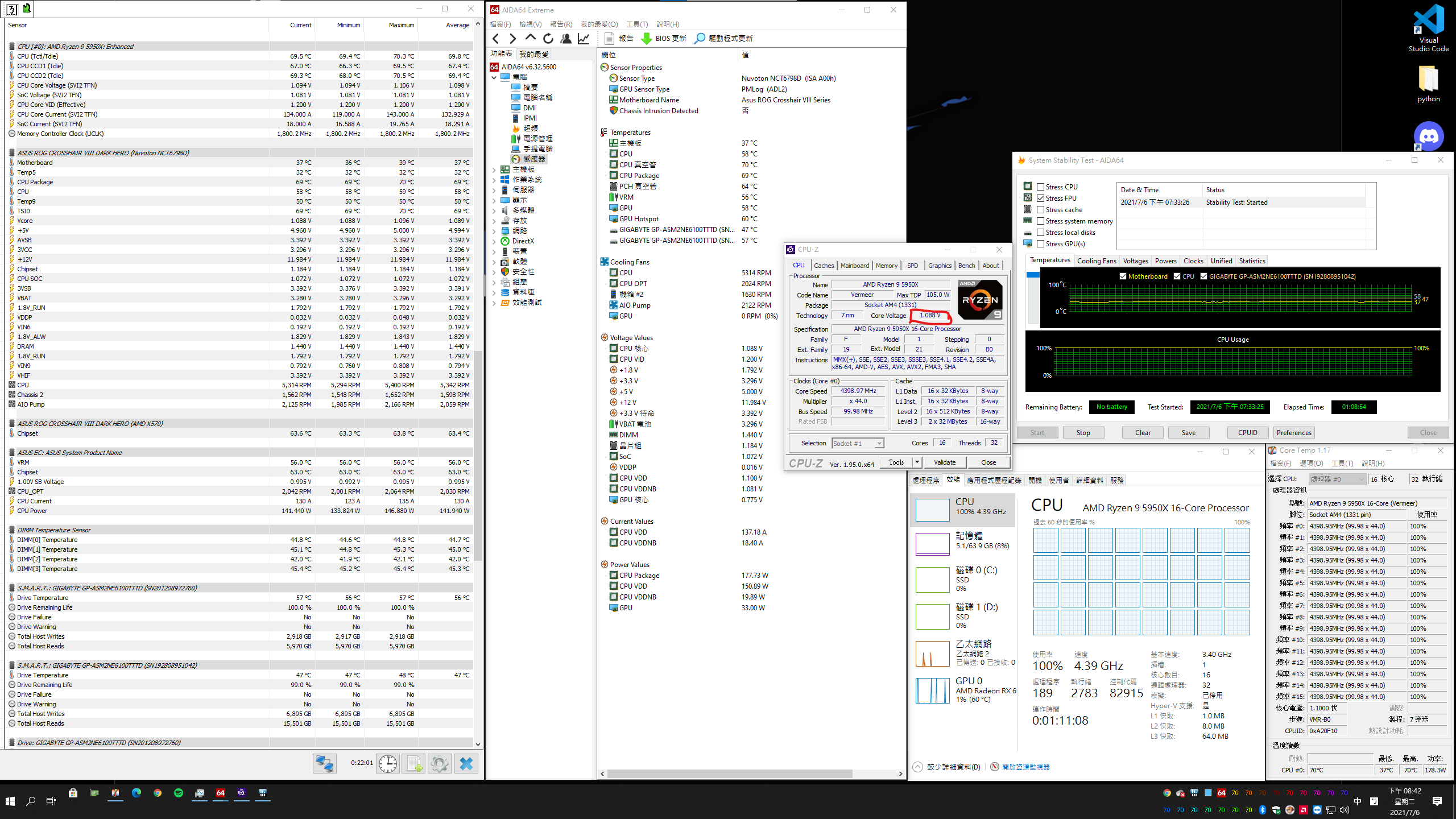Screen dimensions: 1456x819
Task: Open CPU-Z Tools dropdown arrow
Action: (x=917, y=462)
